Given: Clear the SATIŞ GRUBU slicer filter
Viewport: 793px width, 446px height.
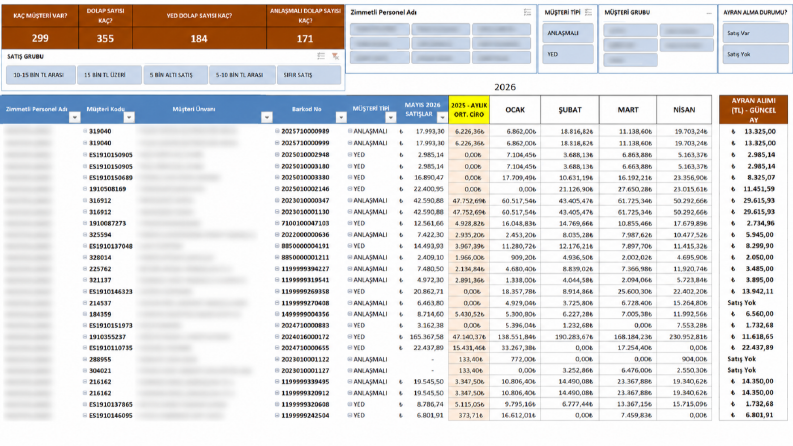Looking at the screenshot, I should [x=335, y=56].
